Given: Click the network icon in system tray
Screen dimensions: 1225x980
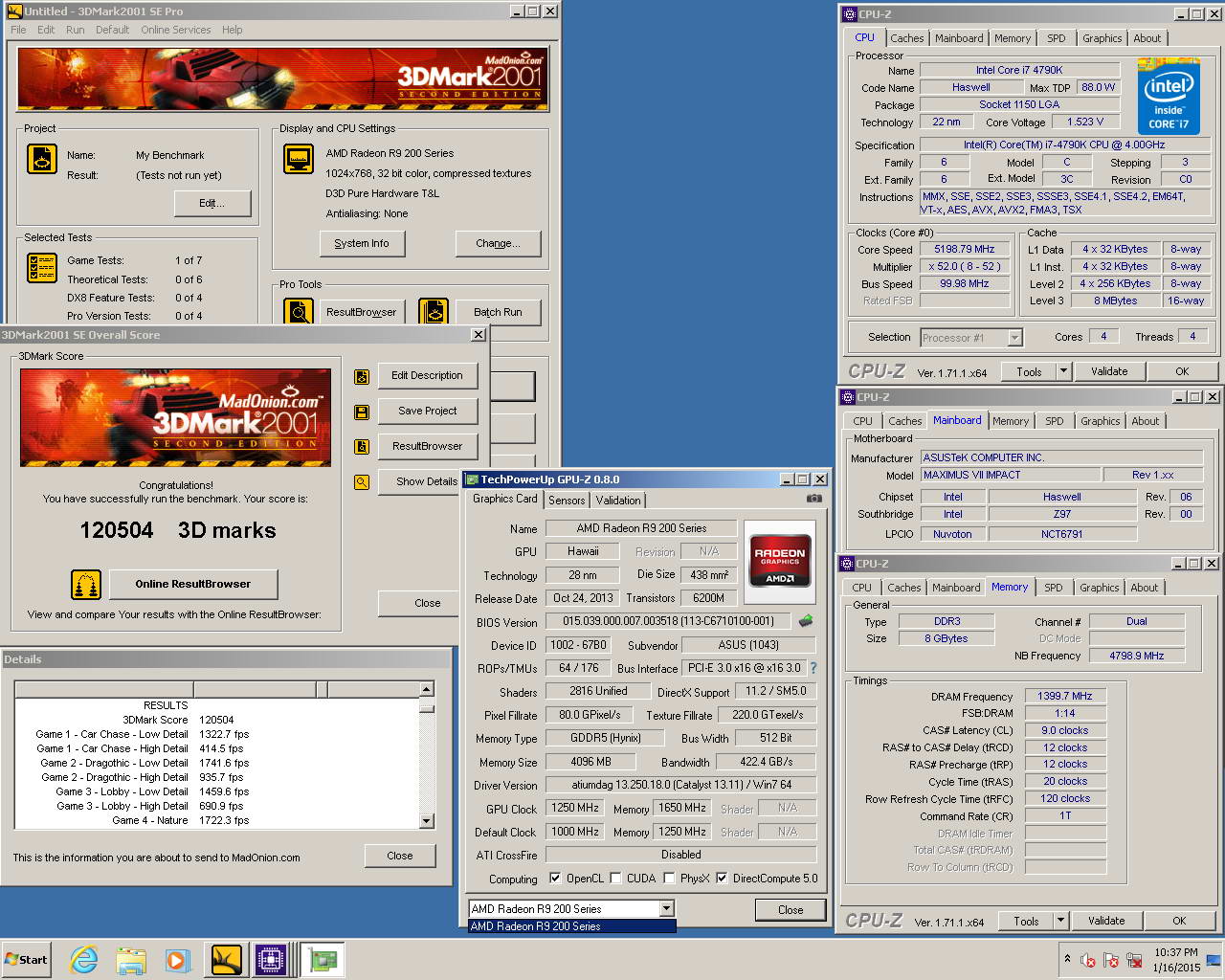Looking at the screenshot, I should pos(1134,960).
